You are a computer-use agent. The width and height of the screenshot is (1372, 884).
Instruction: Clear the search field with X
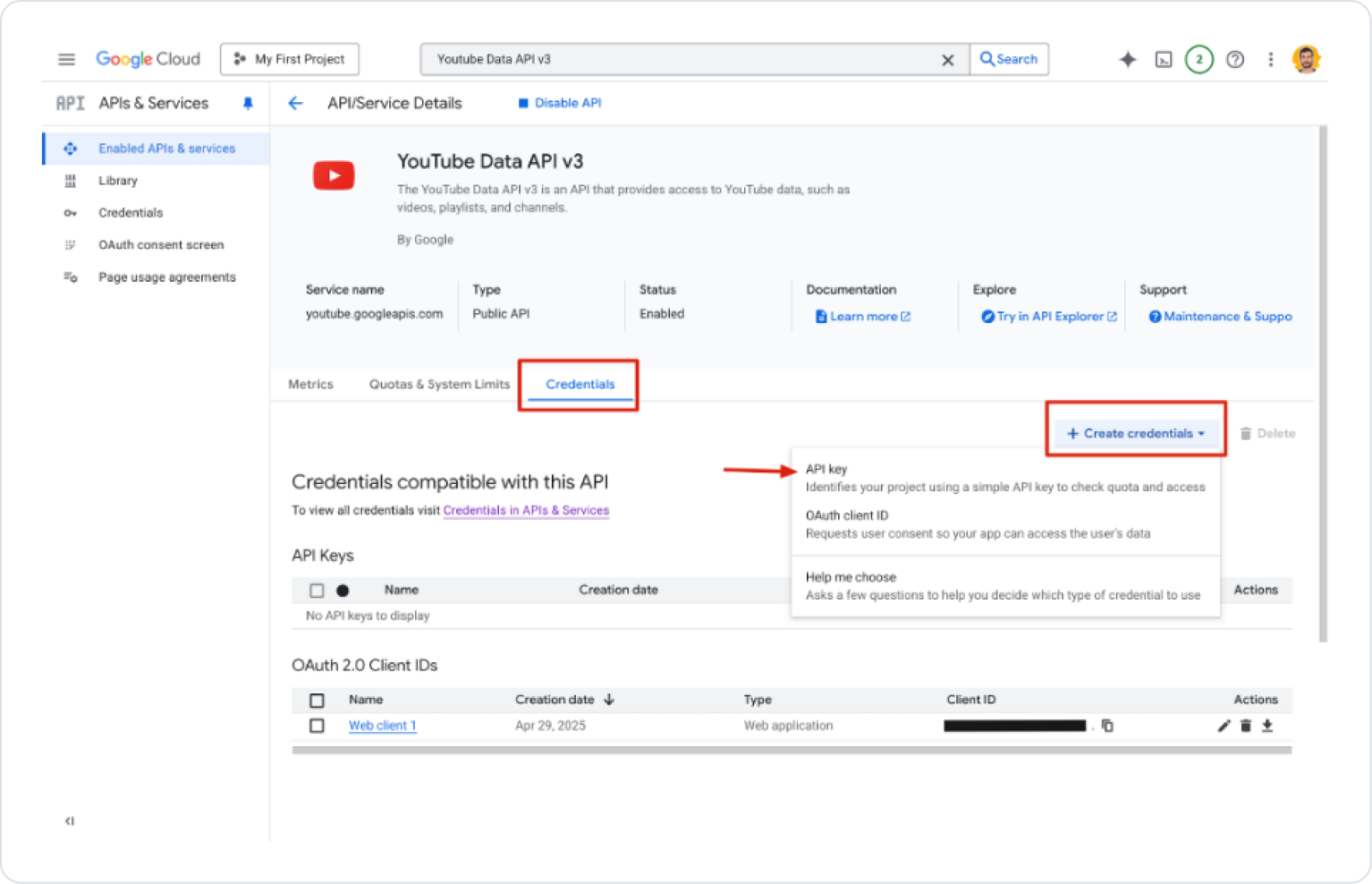click(948, 60)
